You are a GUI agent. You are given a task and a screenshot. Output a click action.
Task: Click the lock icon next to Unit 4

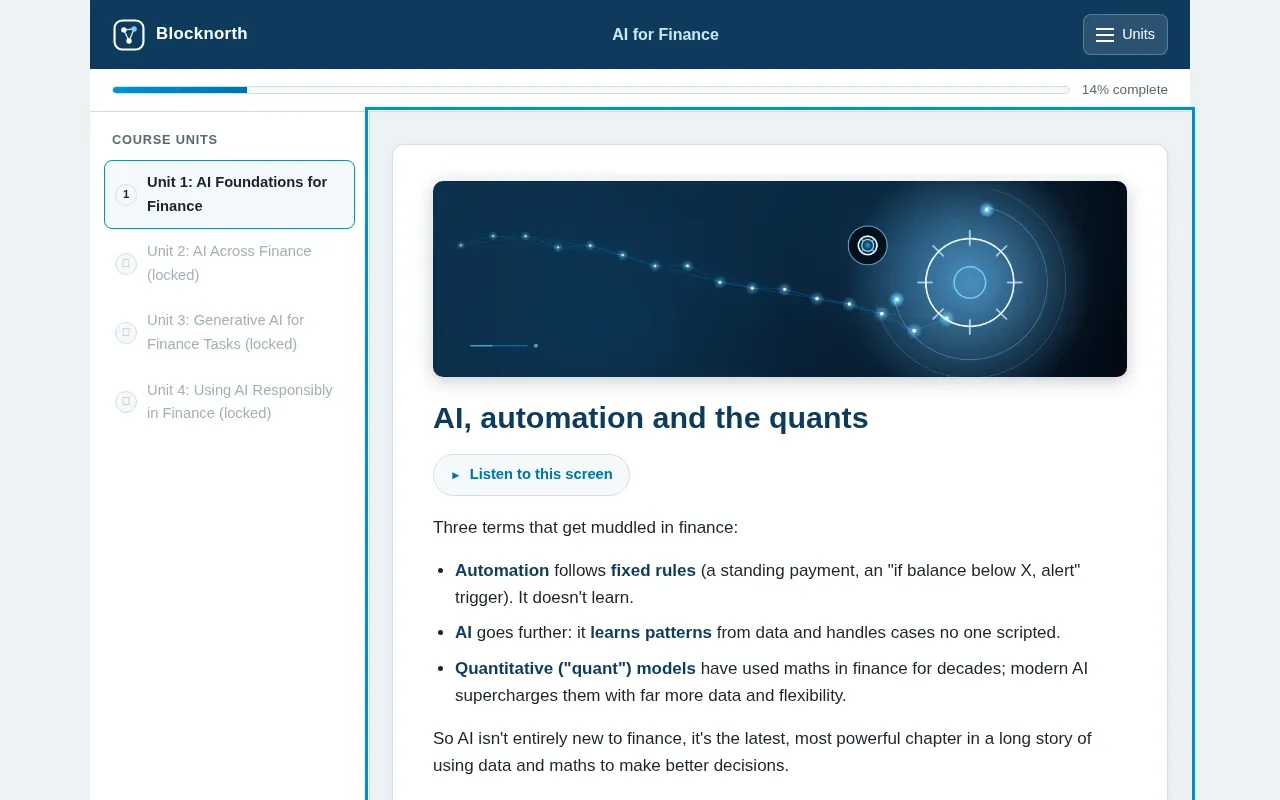[x=126, y=401]
